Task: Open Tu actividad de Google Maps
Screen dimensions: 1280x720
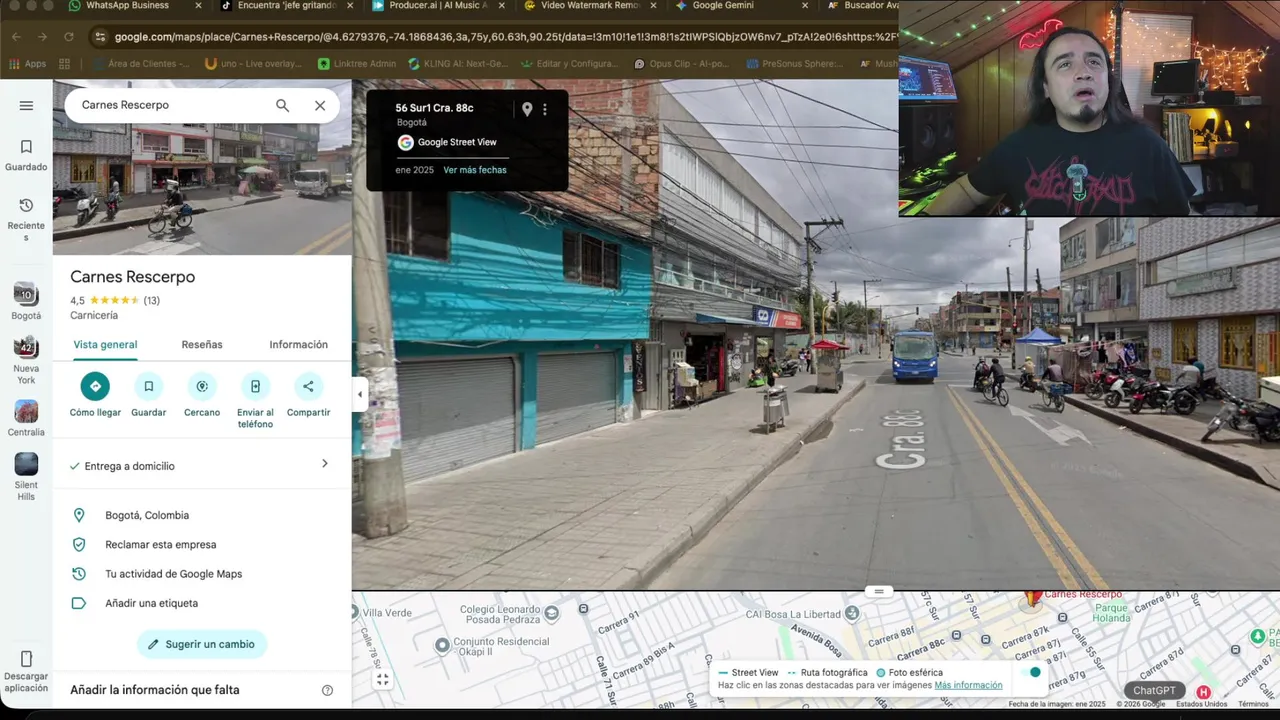Action: (202, 574)
